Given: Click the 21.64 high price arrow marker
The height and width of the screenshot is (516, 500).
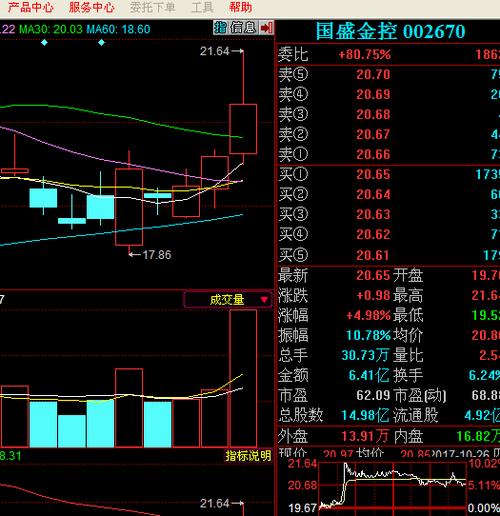Looking at the screenshot, I should [222, 51].
